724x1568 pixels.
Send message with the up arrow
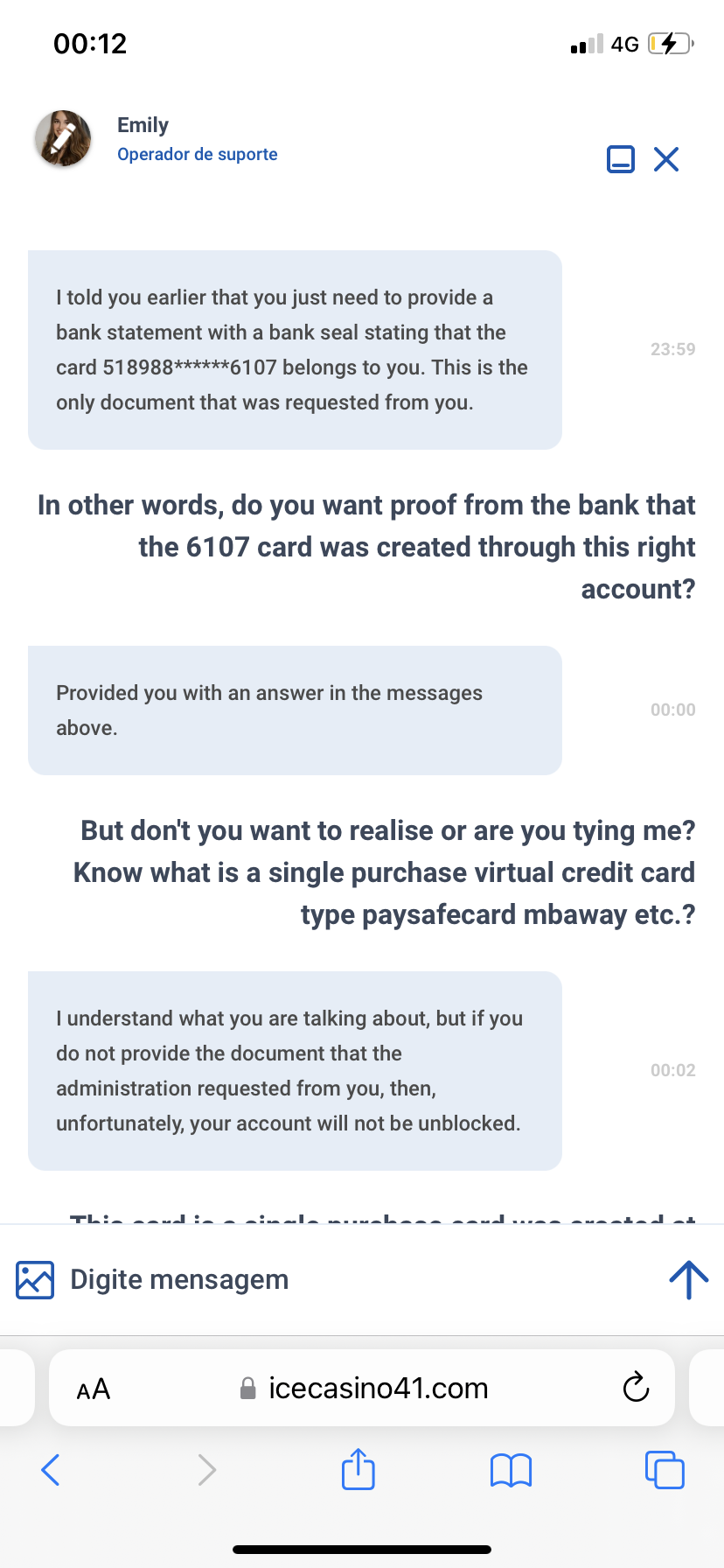click(x=688, y=1280)
